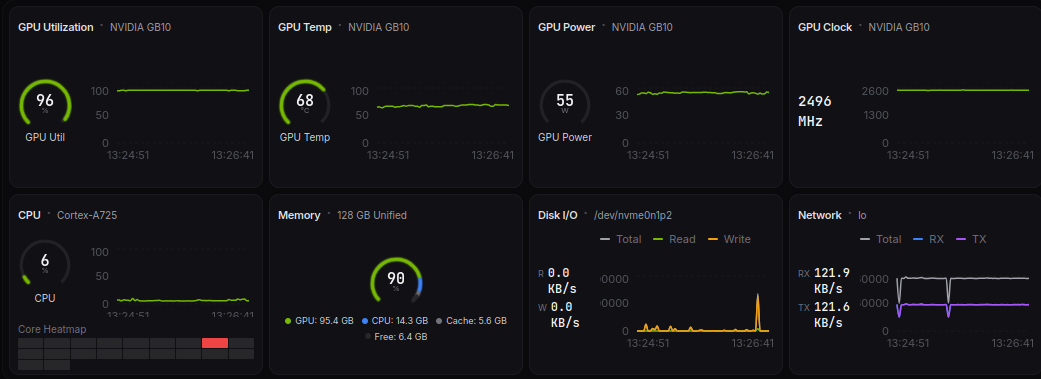Click 'NVIDIA GB10' in the GPU Utilization header
The width and height of the screenshot is (1041, 379).
point(141,27)
